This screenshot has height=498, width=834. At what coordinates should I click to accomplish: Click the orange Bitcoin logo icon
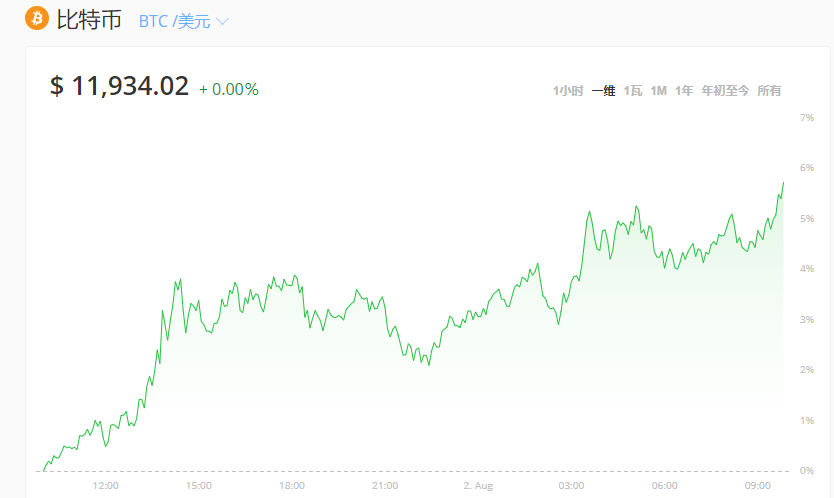[x=37, y=19]
